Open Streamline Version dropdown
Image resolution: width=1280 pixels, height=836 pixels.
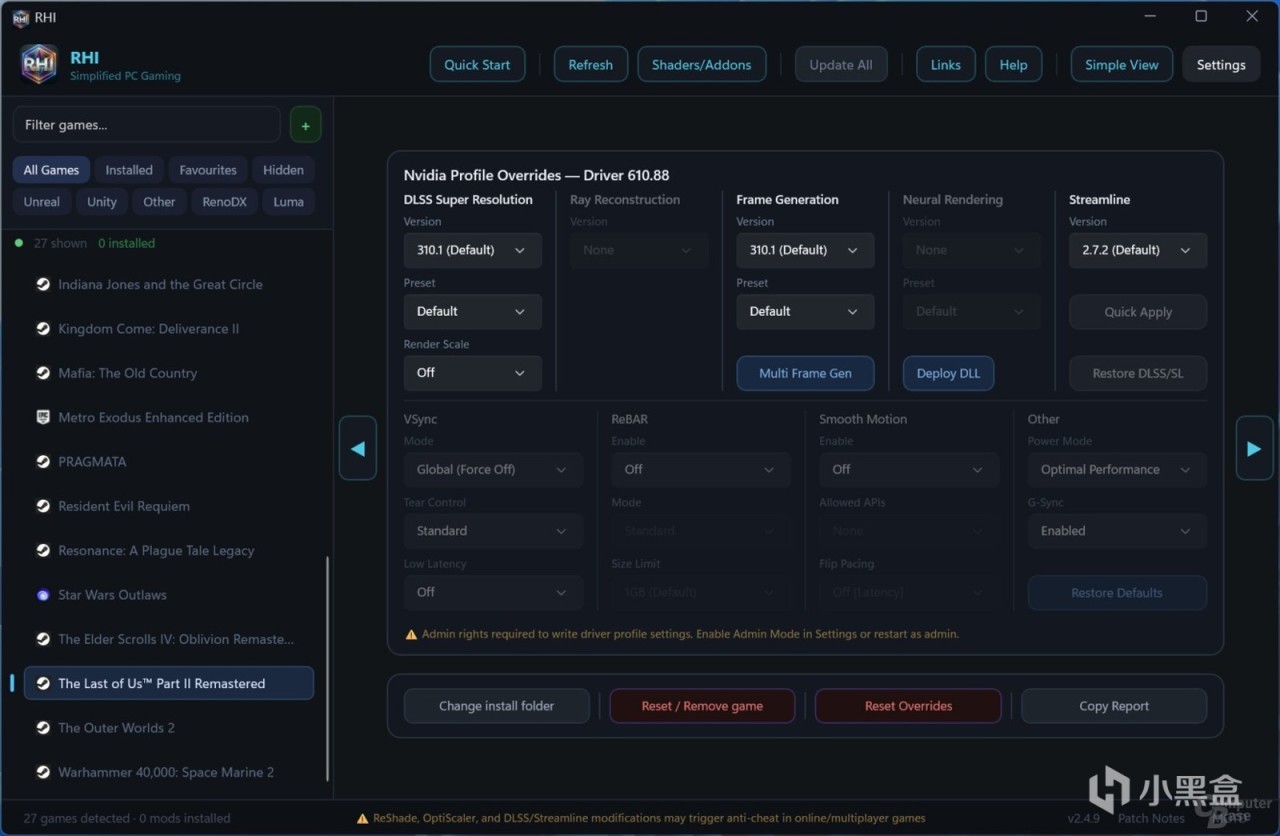point(1138,250)
